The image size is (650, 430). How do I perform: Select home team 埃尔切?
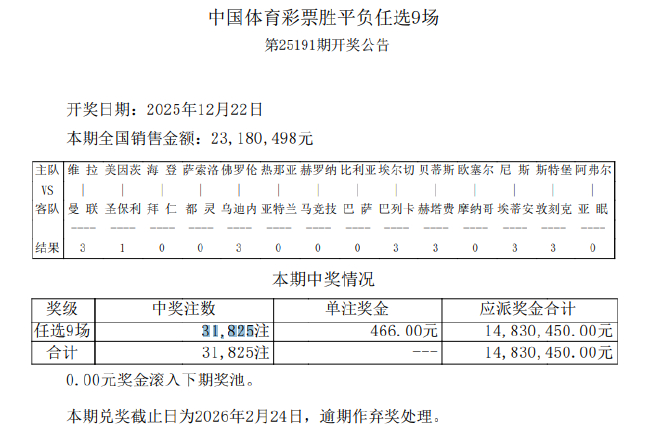(396, 170)
